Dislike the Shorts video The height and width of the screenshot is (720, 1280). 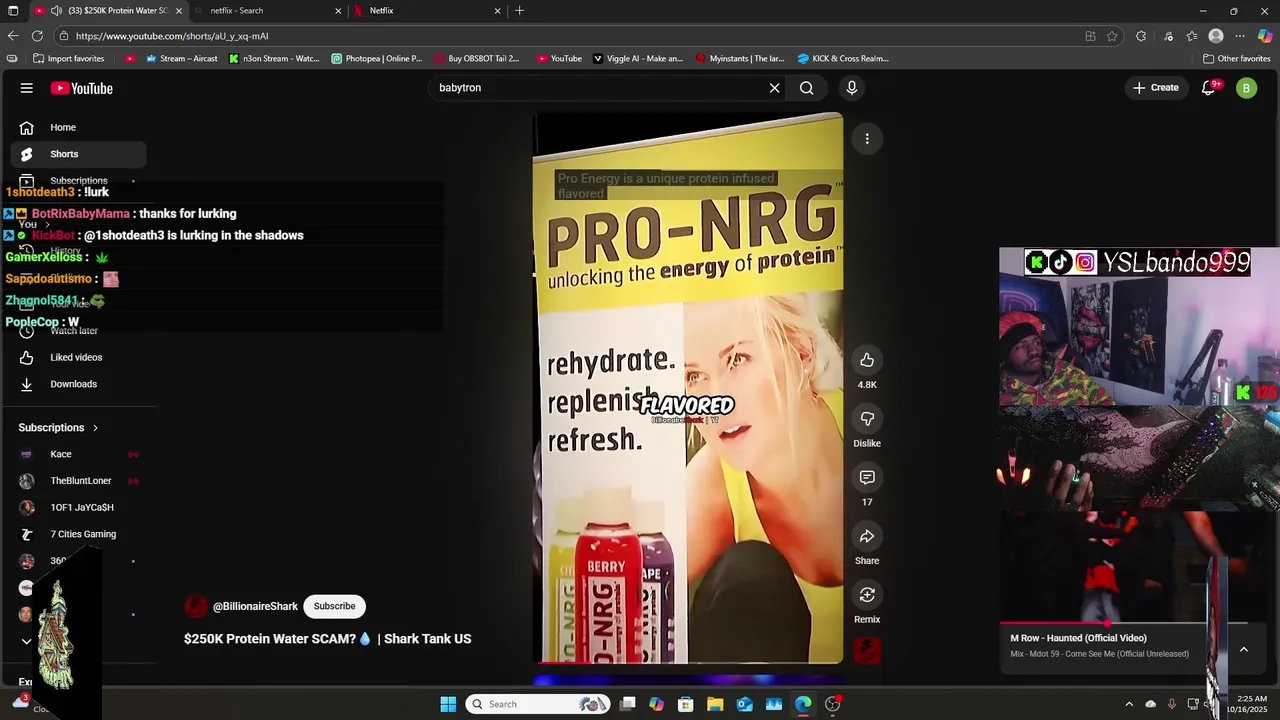(867, 419)
